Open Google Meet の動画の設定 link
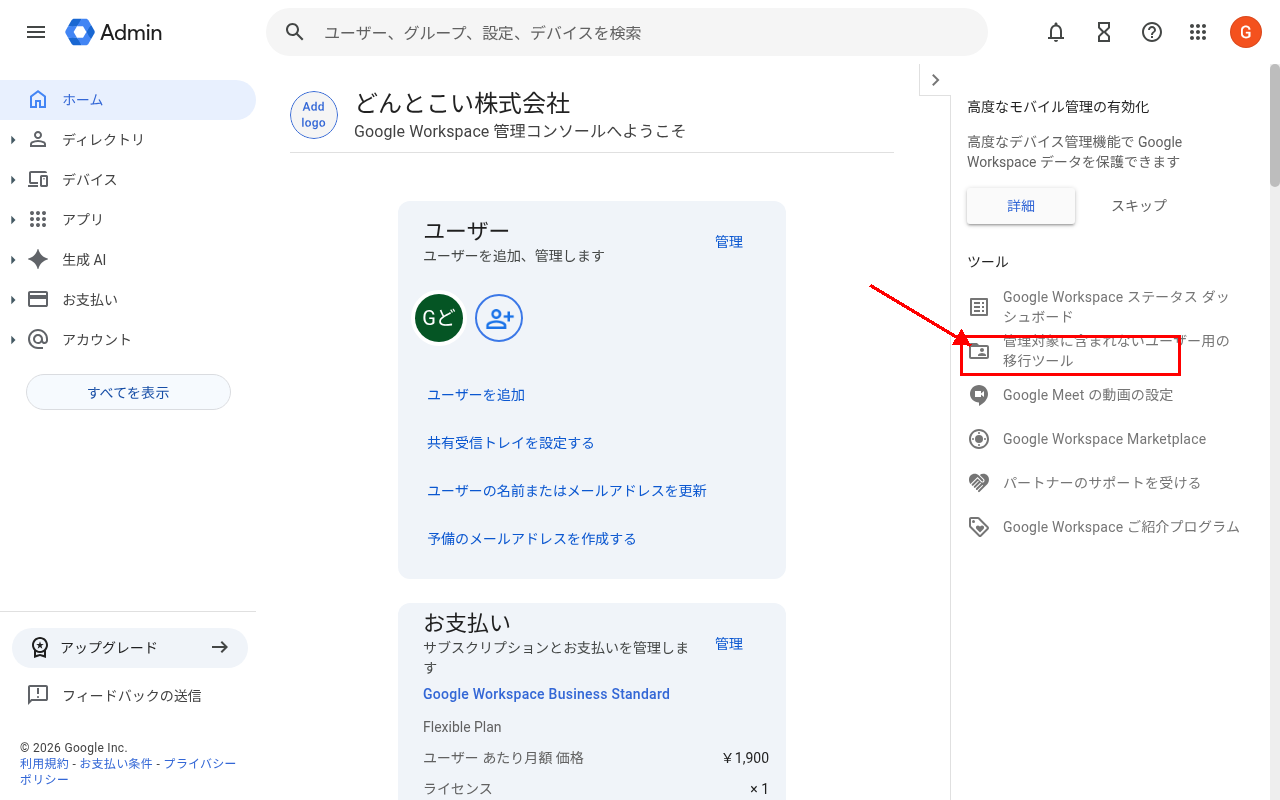The width and height of the screenshot is (1280, 800). (x=1088, y=395)
